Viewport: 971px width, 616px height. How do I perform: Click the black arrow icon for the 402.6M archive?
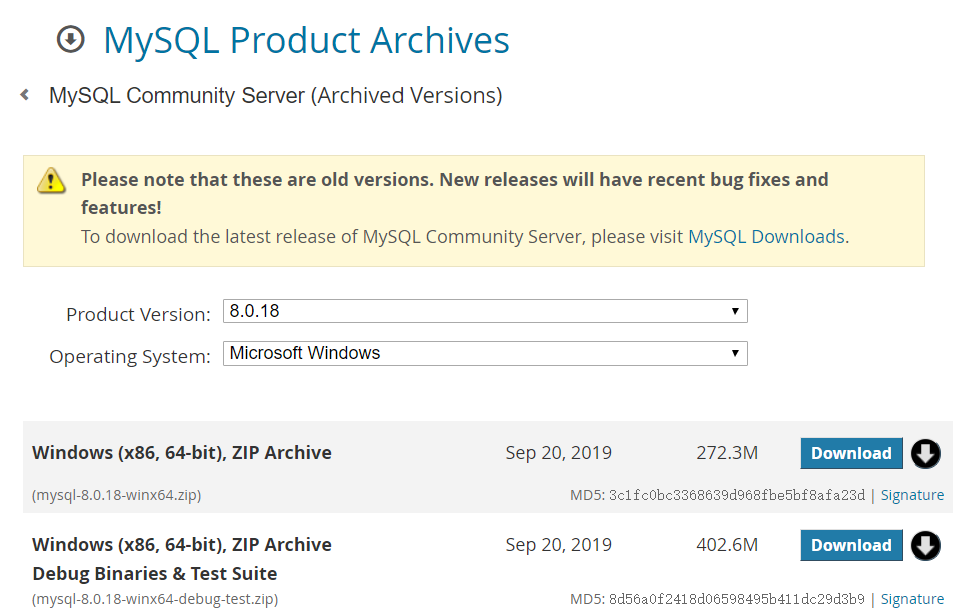(x=925, y=546)
